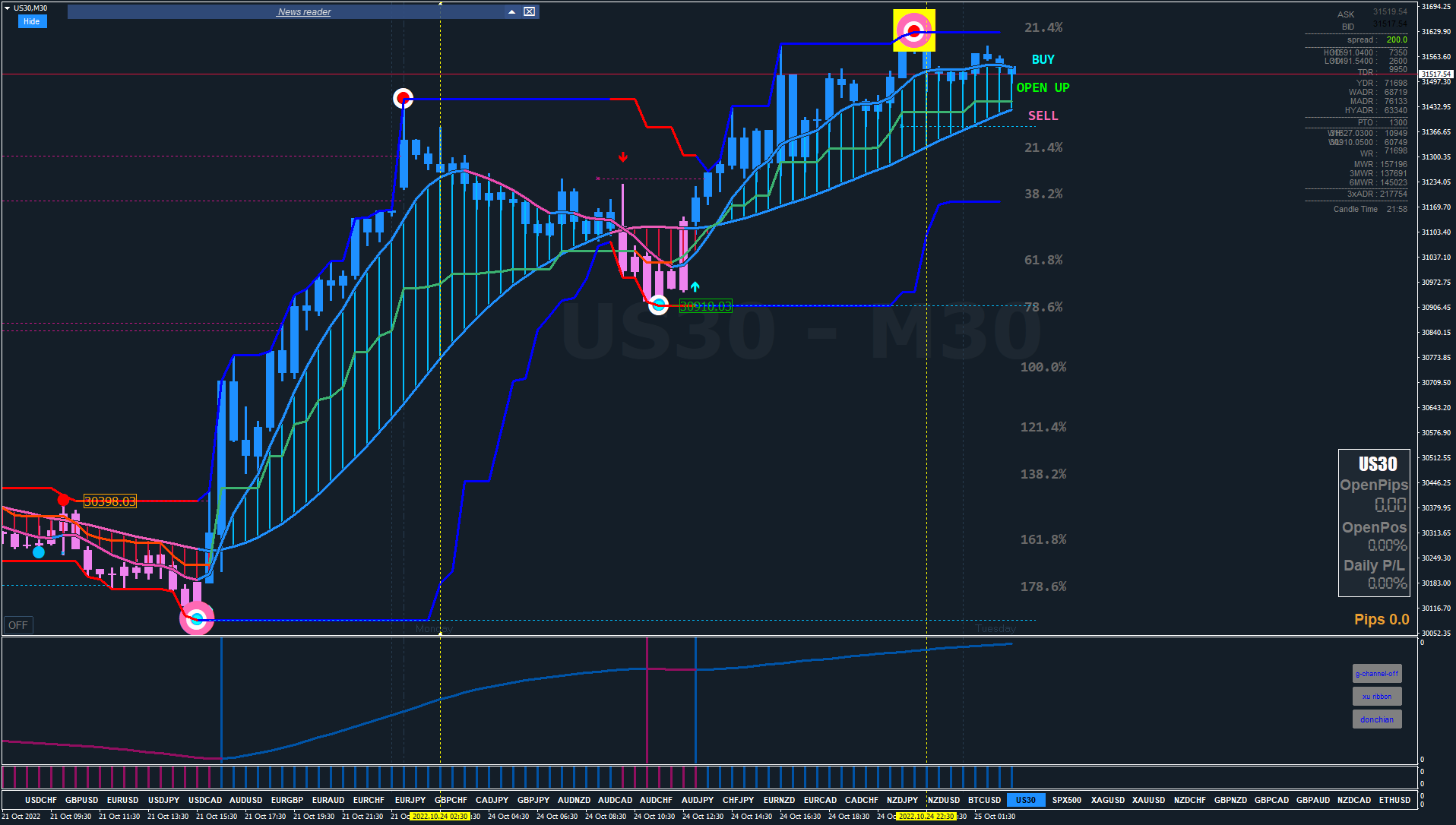This screenshot has width=1456, height=825.
Task: Open the EURGBP symbol
Action: [x=287, y=800]
